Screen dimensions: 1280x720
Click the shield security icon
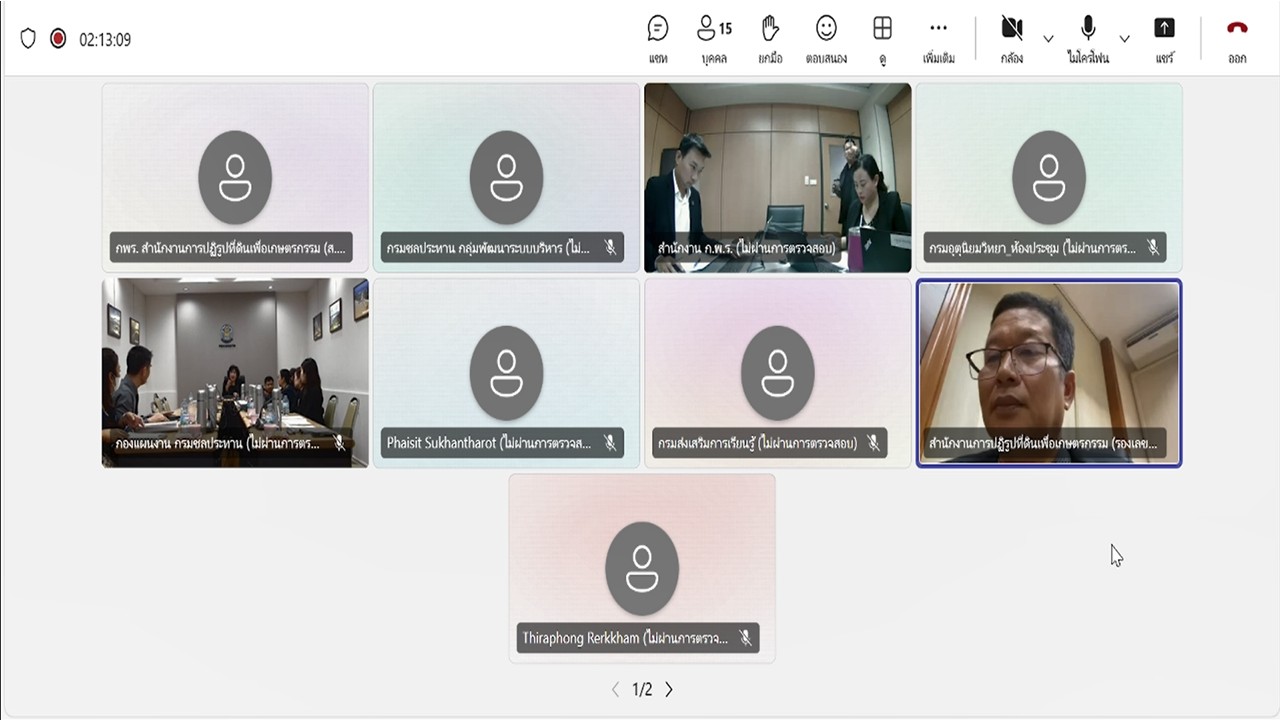coord(28,39)
